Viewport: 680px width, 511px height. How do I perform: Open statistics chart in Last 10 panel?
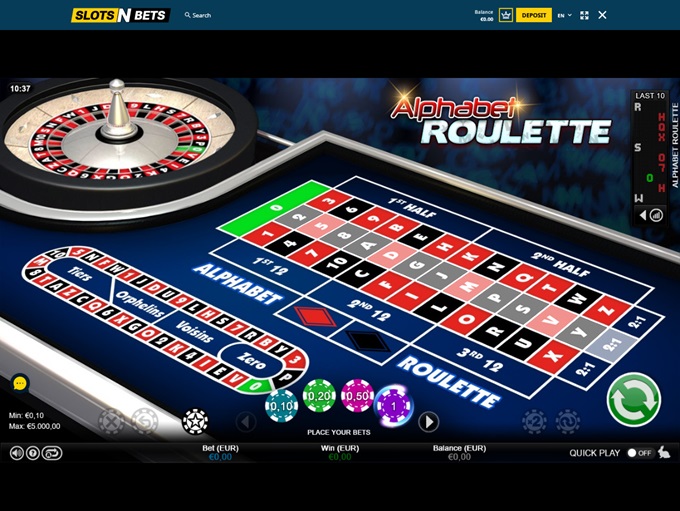657,215
